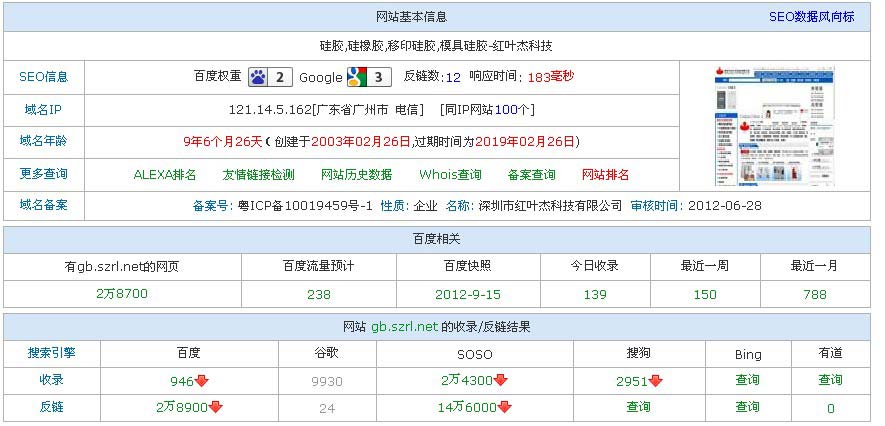Click SOSO backlinks value 14万6000
This screenshot has height=426, width=885.
tap(467, 407)
